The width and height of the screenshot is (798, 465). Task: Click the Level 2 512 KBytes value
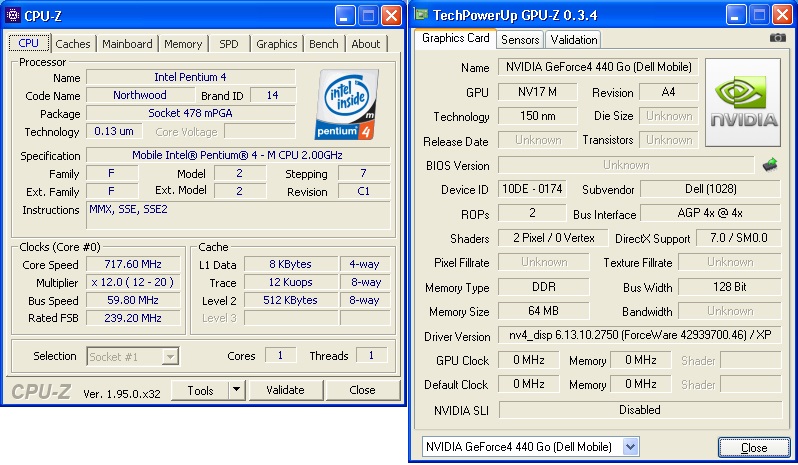pyautogui.click(x=291, y=300)
